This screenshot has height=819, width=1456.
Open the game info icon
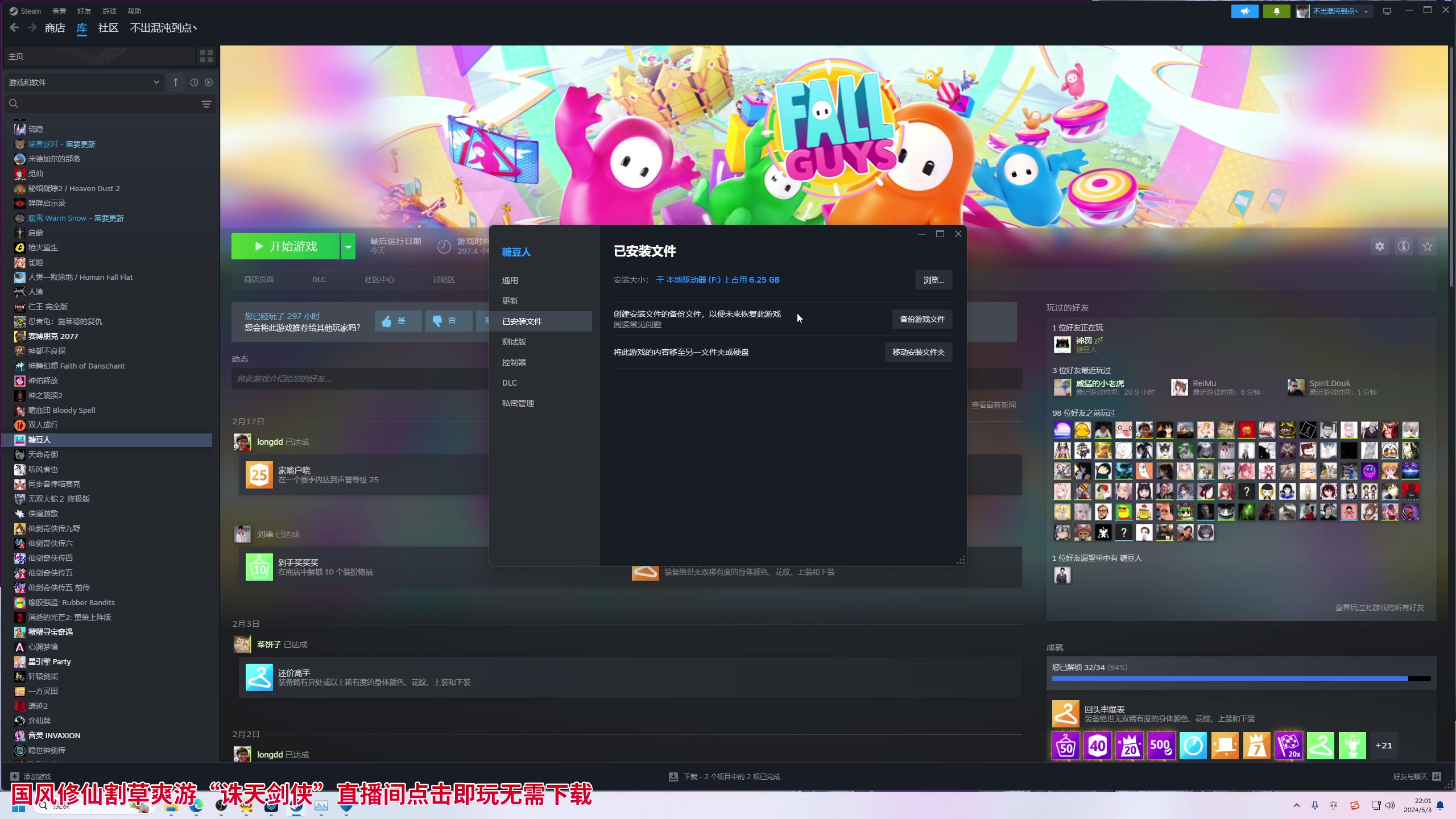tap(1404, 246)
